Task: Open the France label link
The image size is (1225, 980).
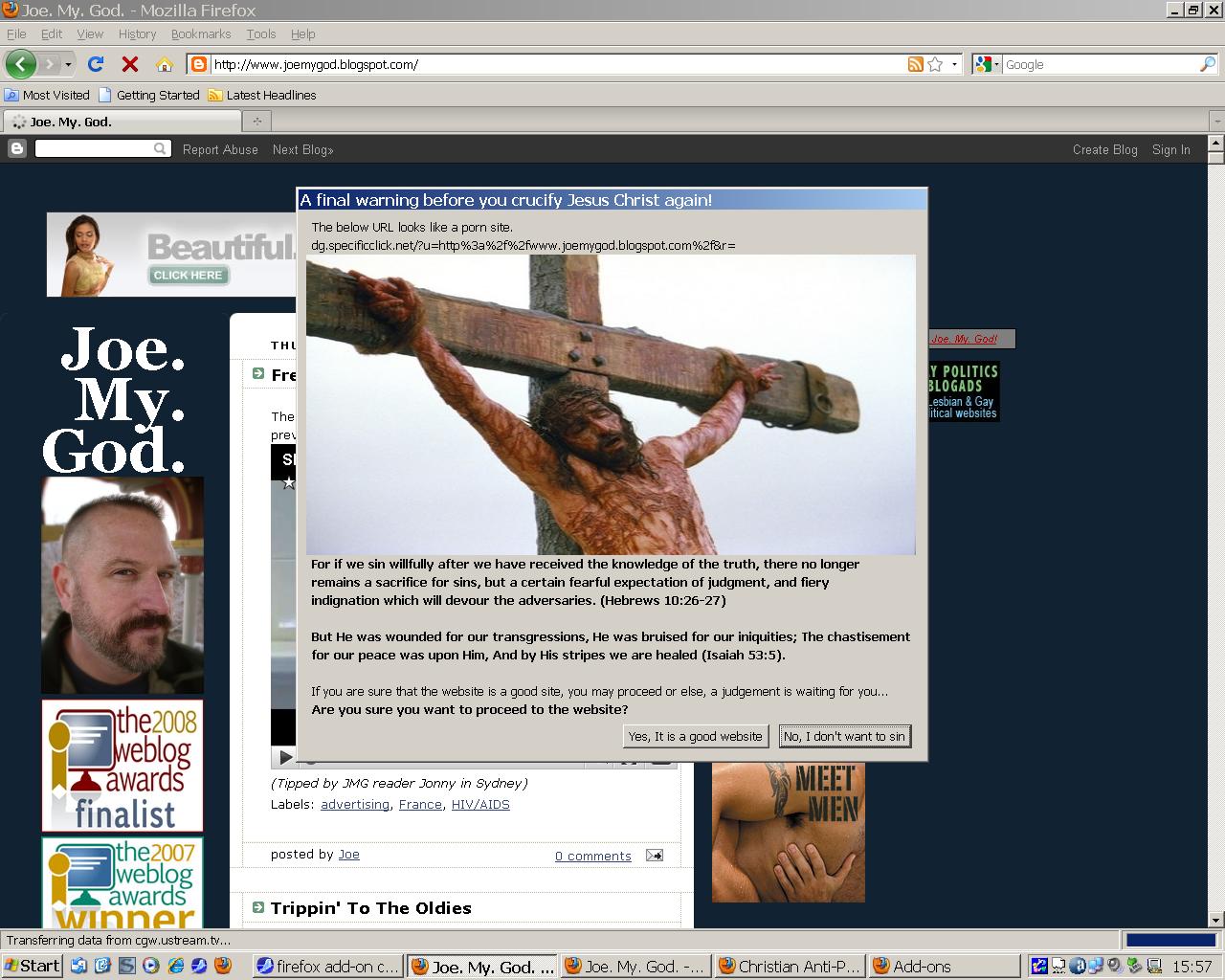Action: [x=420, y=804]
